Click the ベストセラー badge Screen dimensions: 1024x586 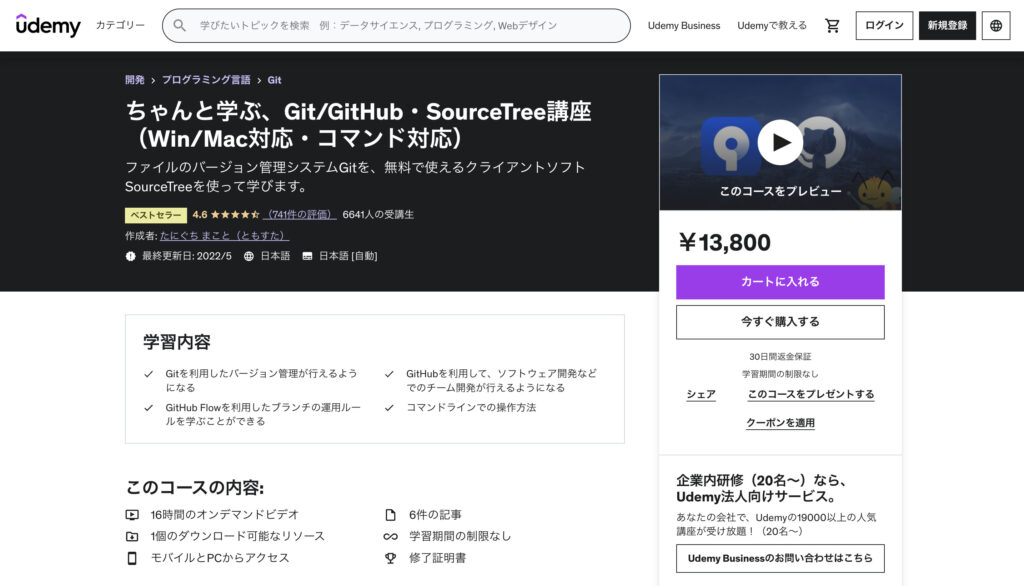(156, 215)
